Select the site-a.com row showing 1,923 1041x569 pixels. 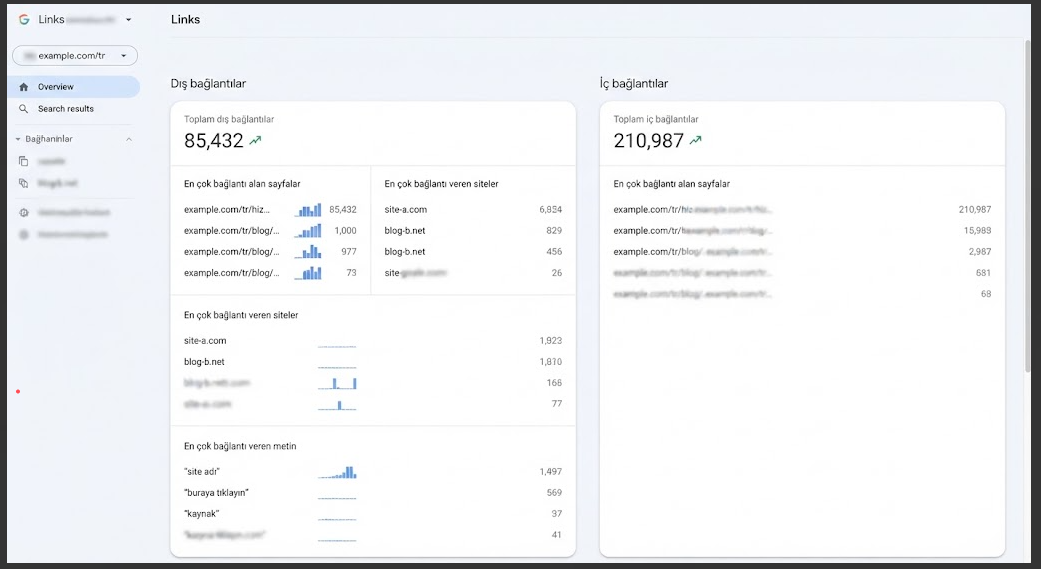373,341
